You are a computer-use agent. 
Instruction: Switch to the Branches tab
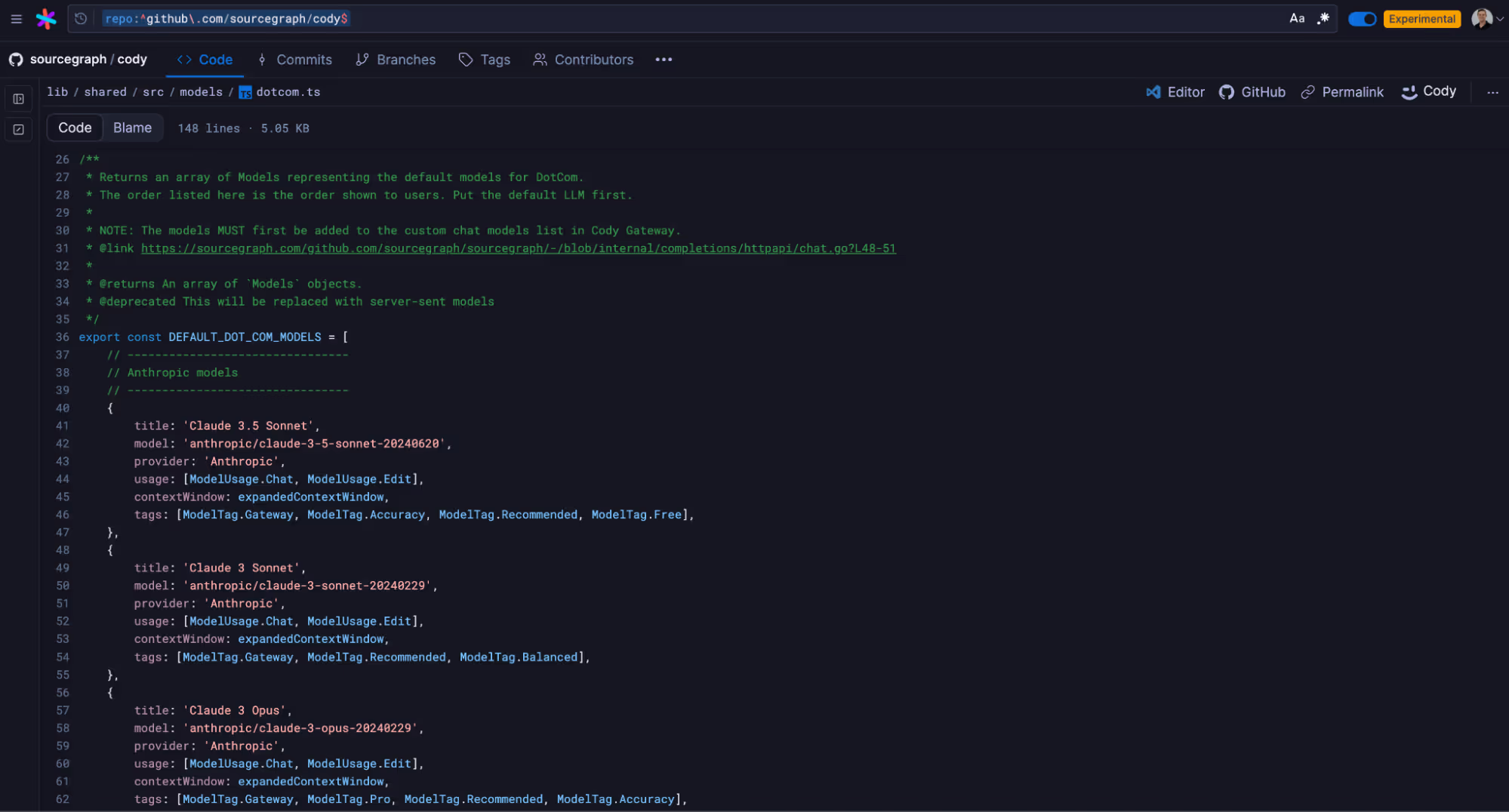(396, 60)
